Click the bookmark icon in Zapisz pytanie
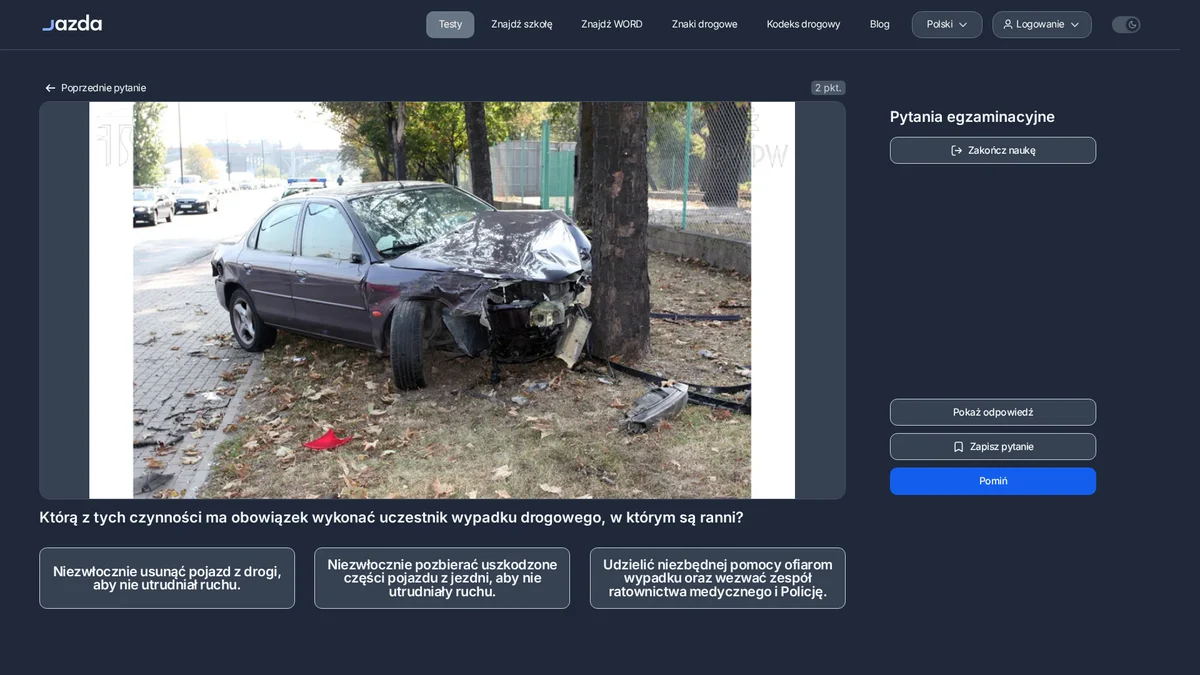The image size is (1200, 675). 958,447
